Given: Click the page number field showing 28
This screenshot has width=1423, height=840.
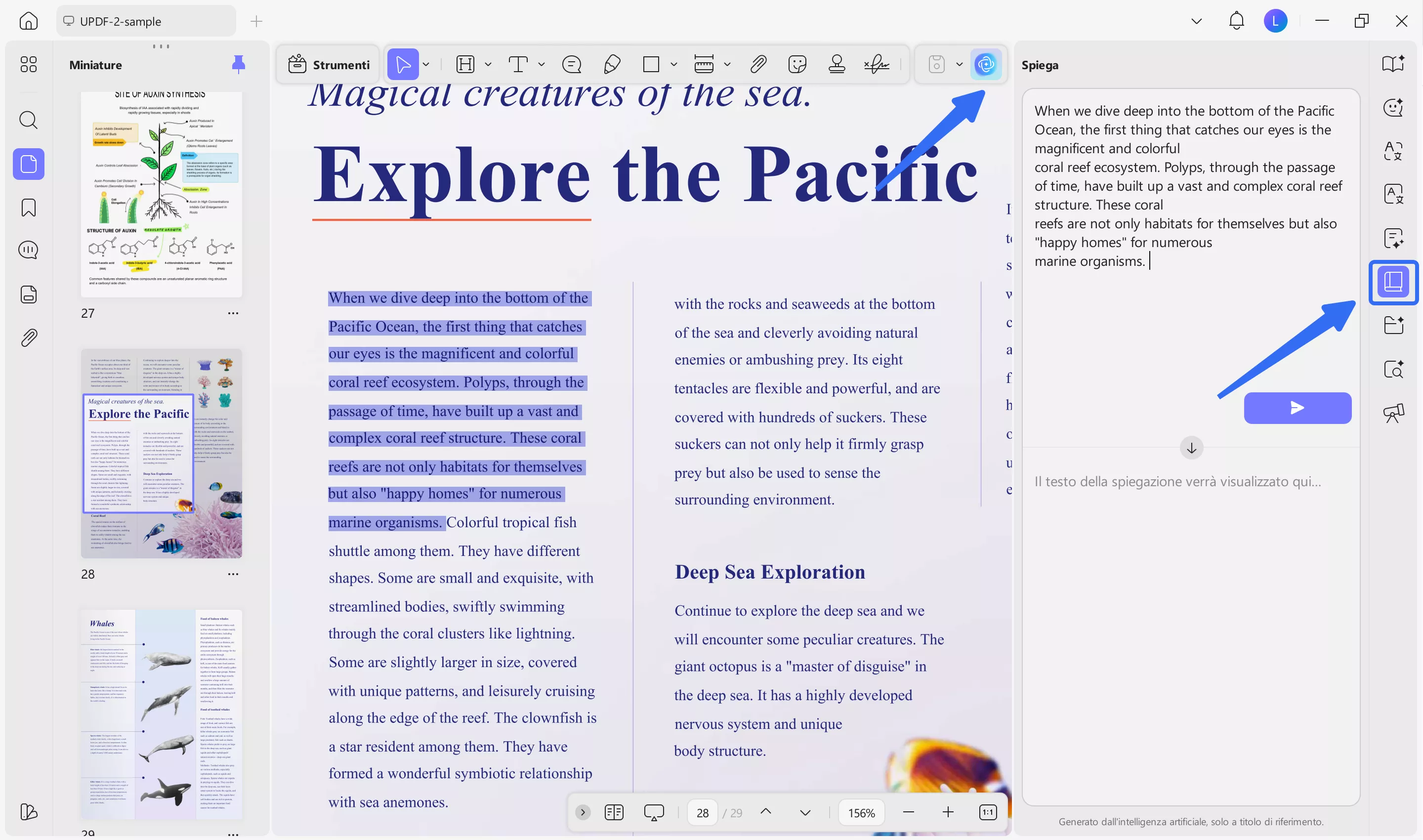Looking at the screenshot, I should coord(703,813).
